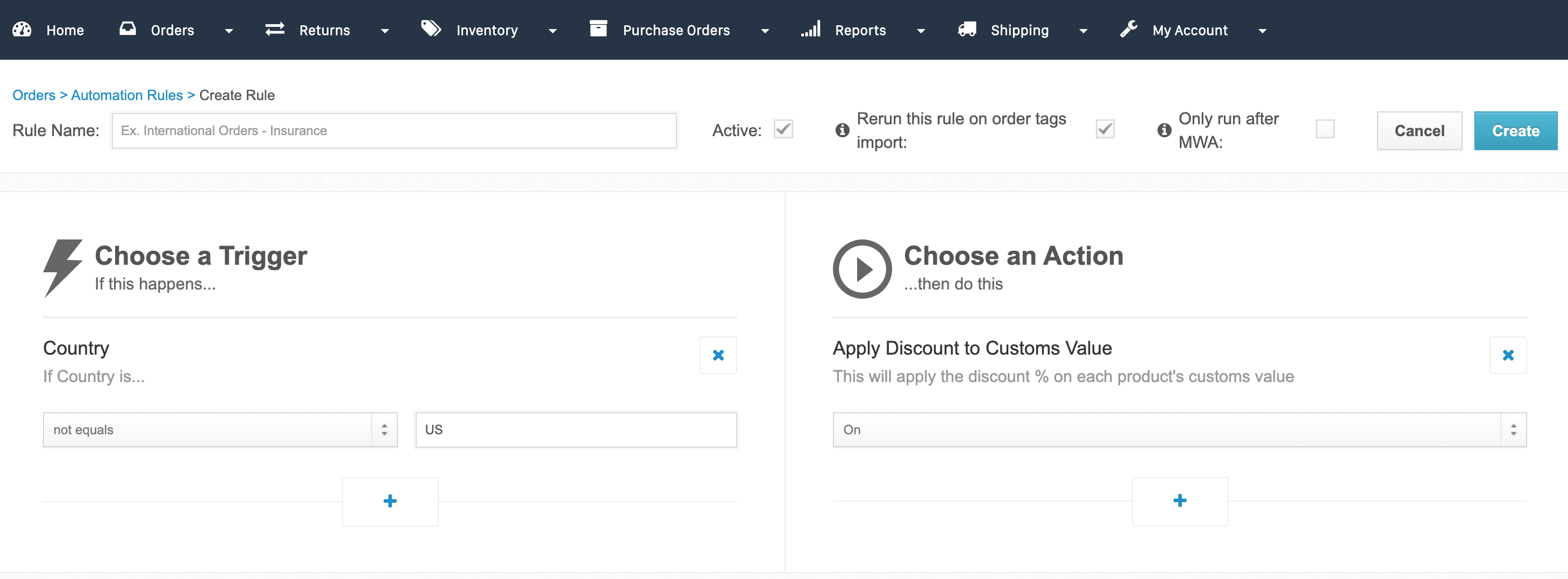
Task: Click the 'Choose an Action' heading
Action: [1014, 256]
